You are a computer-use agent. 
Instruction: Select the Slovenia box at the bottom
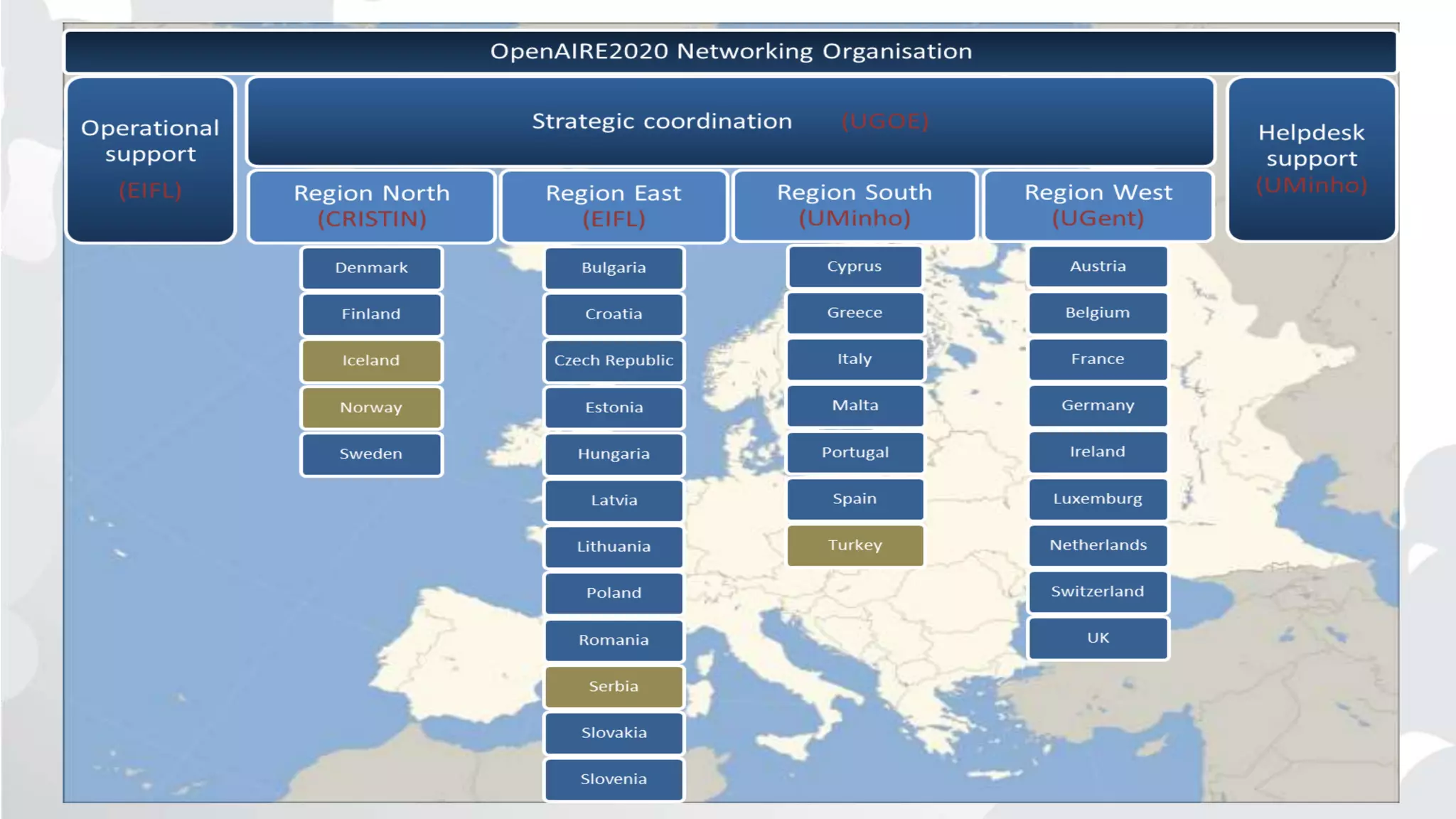[x=614, y=779]
